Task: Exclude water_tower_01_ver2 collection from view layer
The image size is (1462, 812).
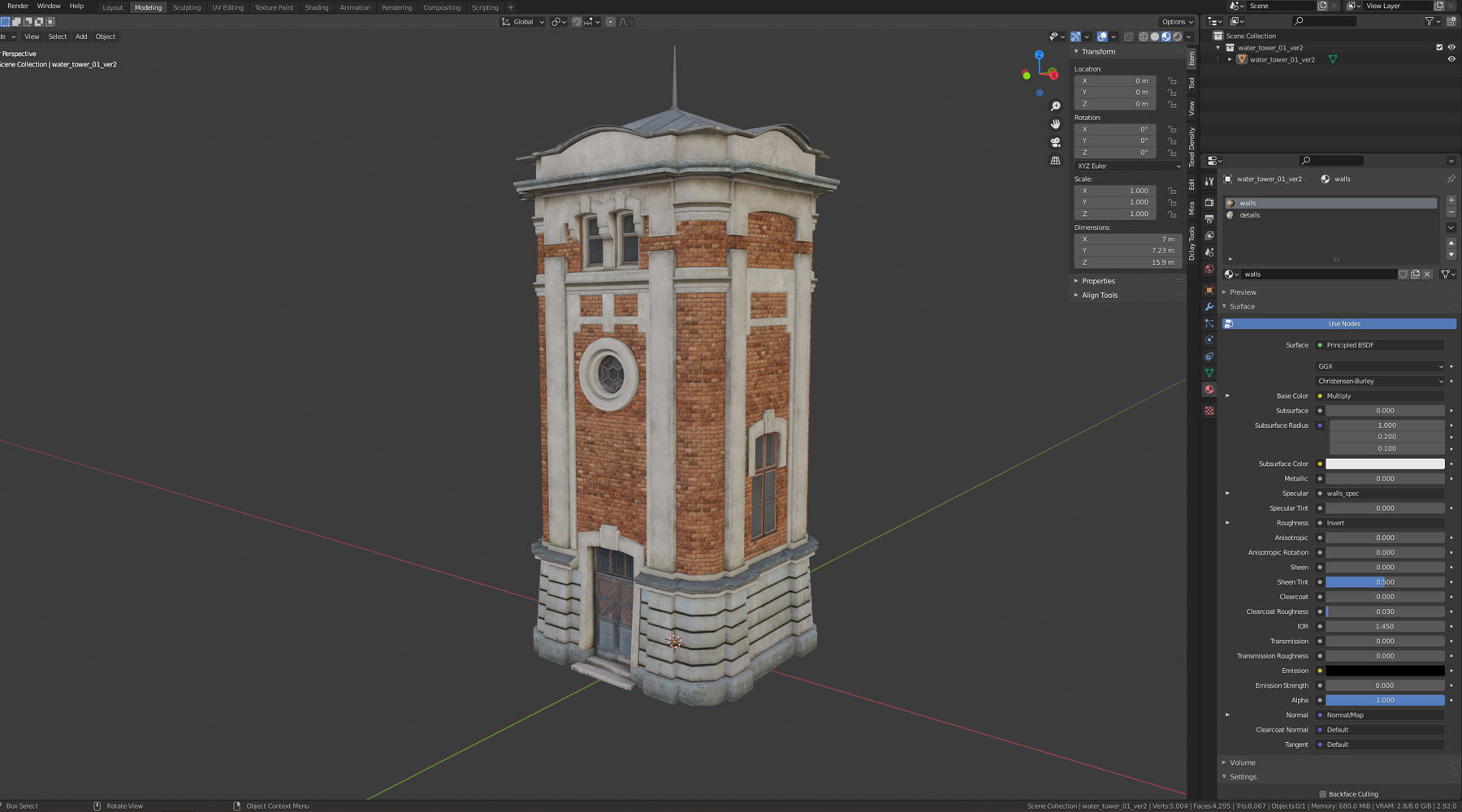Action: point(1439,48)
